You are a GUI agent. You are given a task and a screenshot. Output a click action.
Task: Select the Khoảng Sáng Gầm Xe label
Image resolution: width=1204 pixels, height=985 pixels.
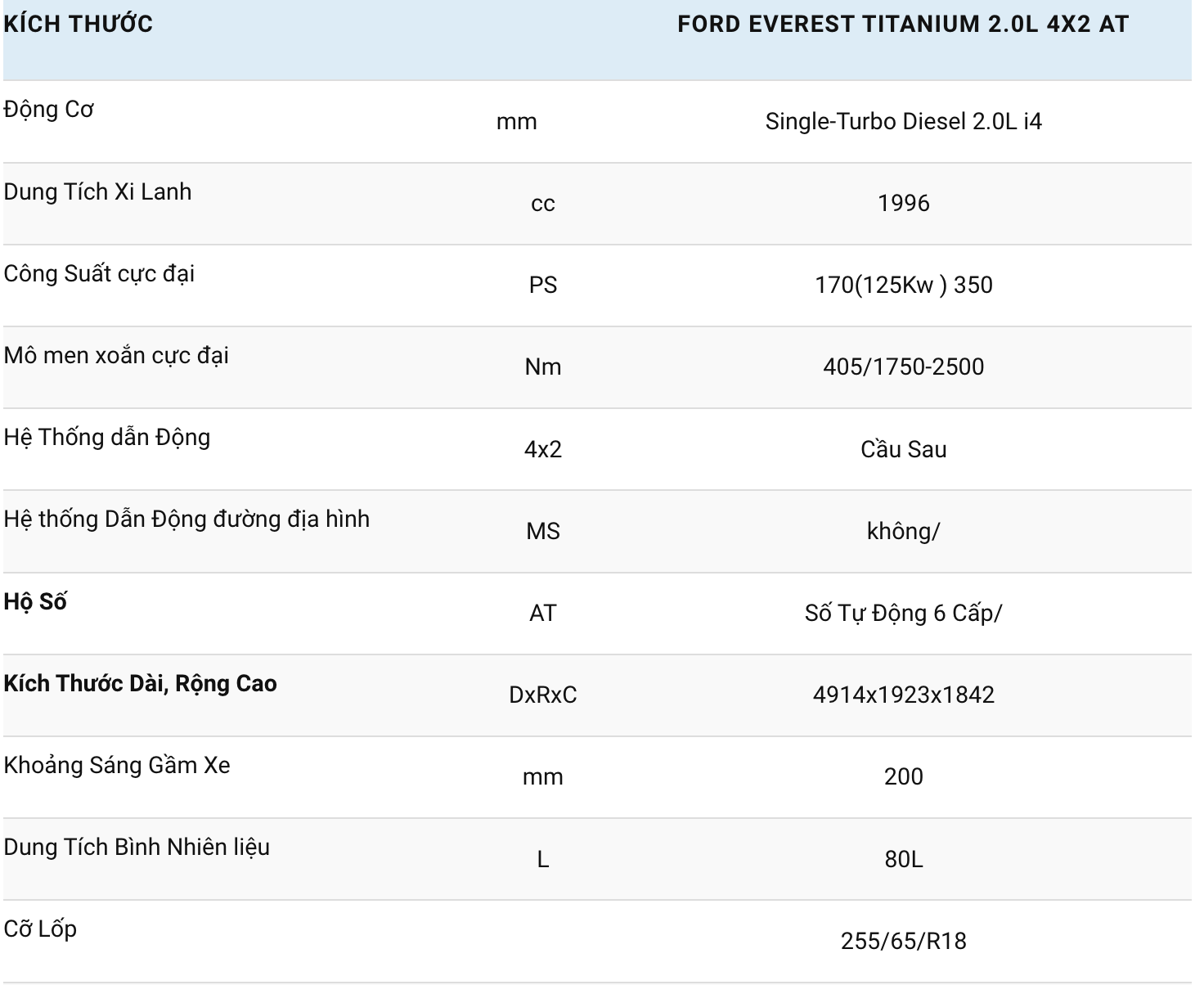click(x=117, y=765)
